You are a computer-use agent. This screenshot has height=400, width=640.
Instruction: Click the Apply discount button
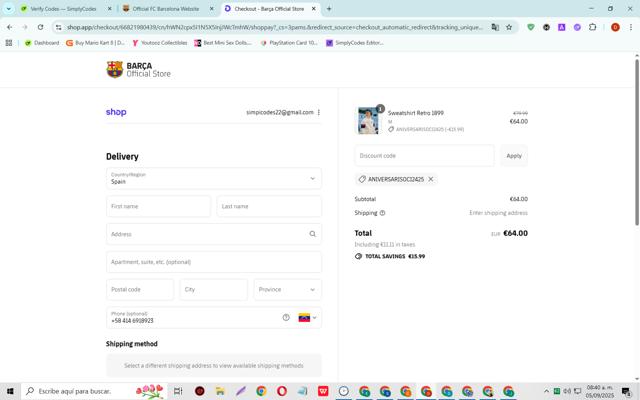pyautogui.click(x=514, y=156)
